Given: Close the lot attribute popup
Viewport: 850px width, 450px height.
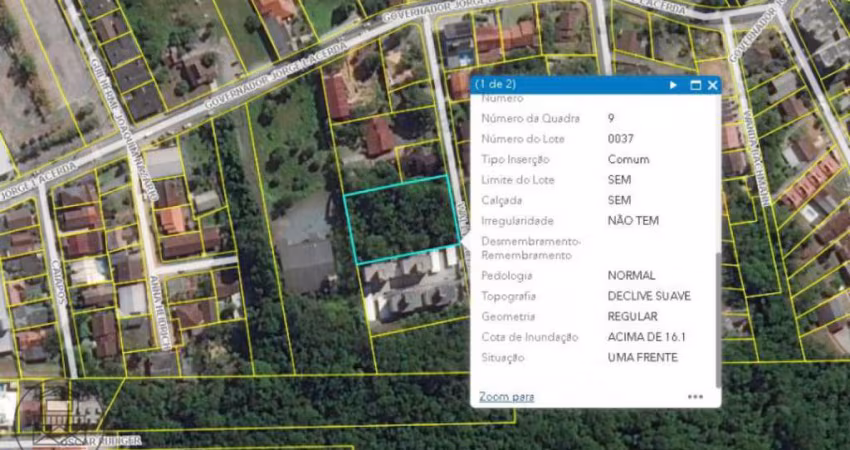Looking at the screenshot, I should 712,85.
